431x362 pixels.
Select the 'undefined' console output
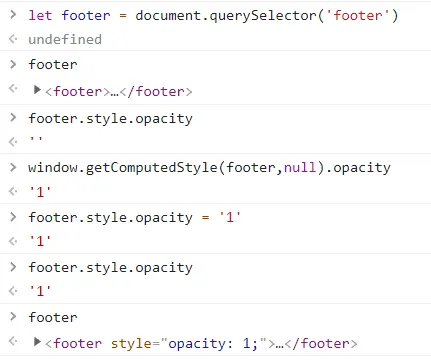tap(65, 39)
